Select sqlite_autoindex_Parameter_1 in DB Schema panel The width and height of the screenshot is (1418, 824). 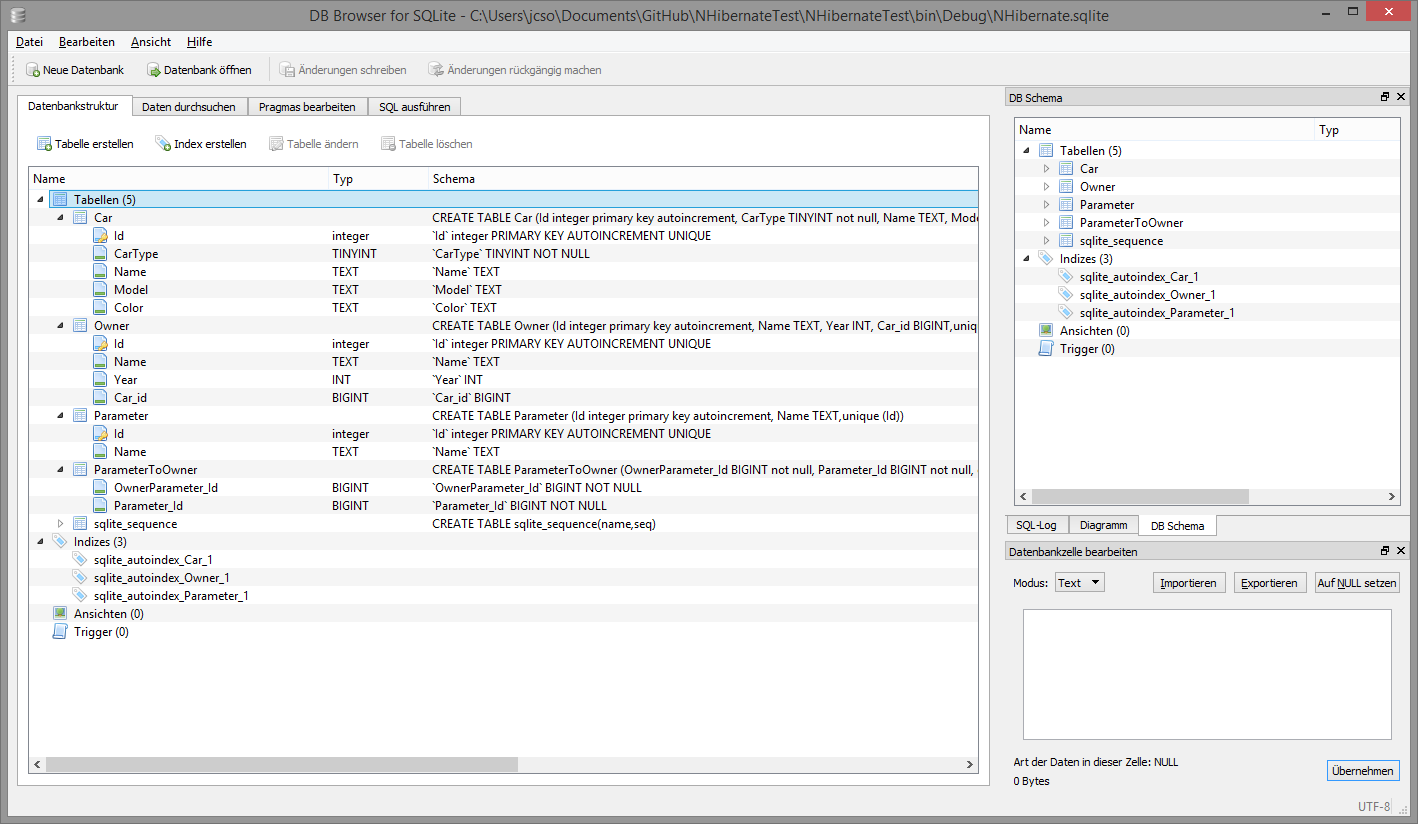pos(1157,313)
